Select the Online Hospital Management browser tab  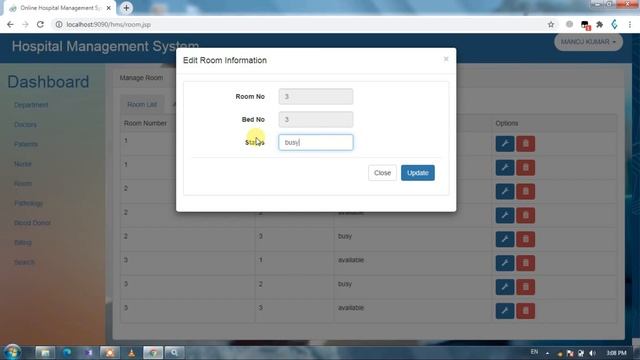pyautogui.click(x=60, y=8)
